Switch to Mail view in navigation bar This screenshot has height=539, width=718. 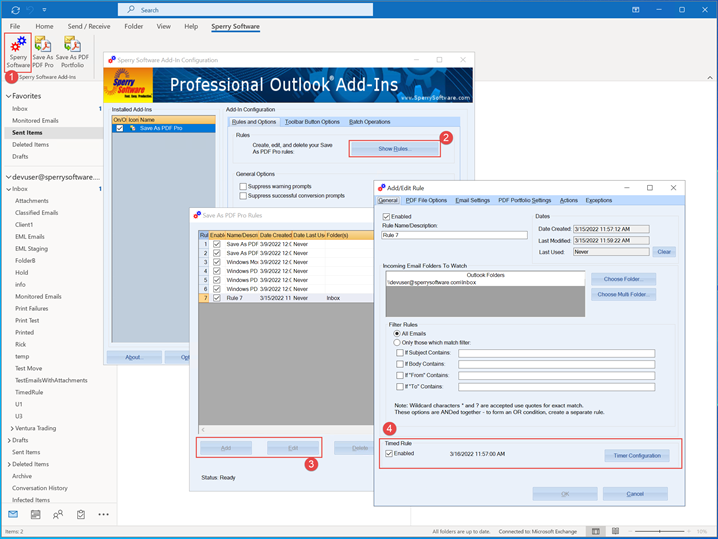13,514
